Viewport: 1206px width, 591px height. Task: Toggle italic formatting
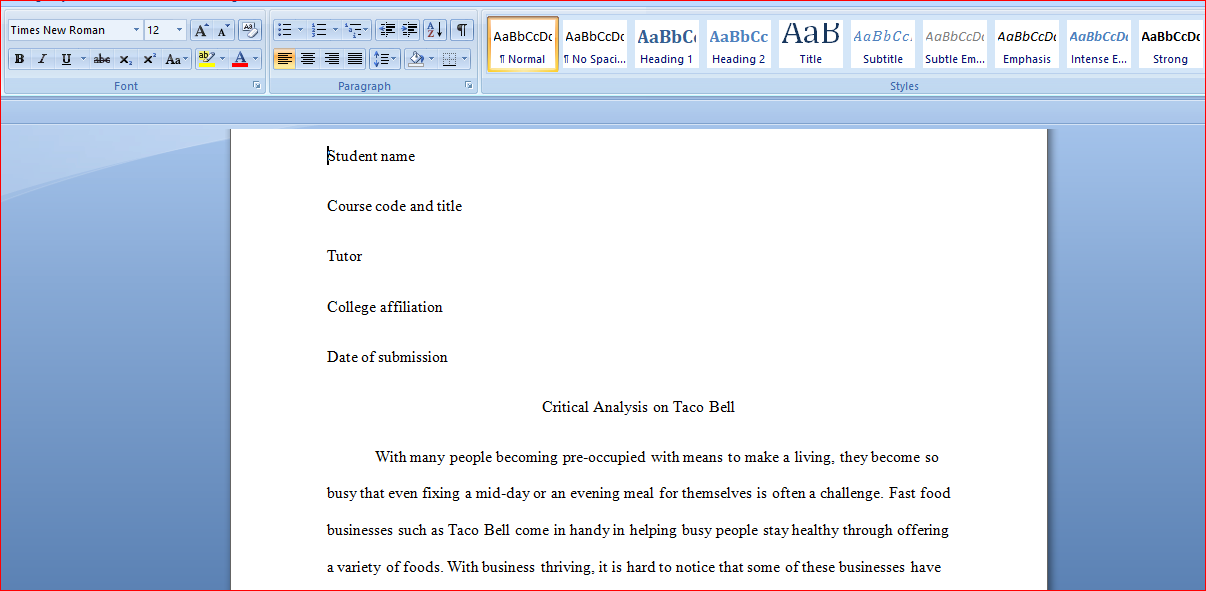[42, 60]
